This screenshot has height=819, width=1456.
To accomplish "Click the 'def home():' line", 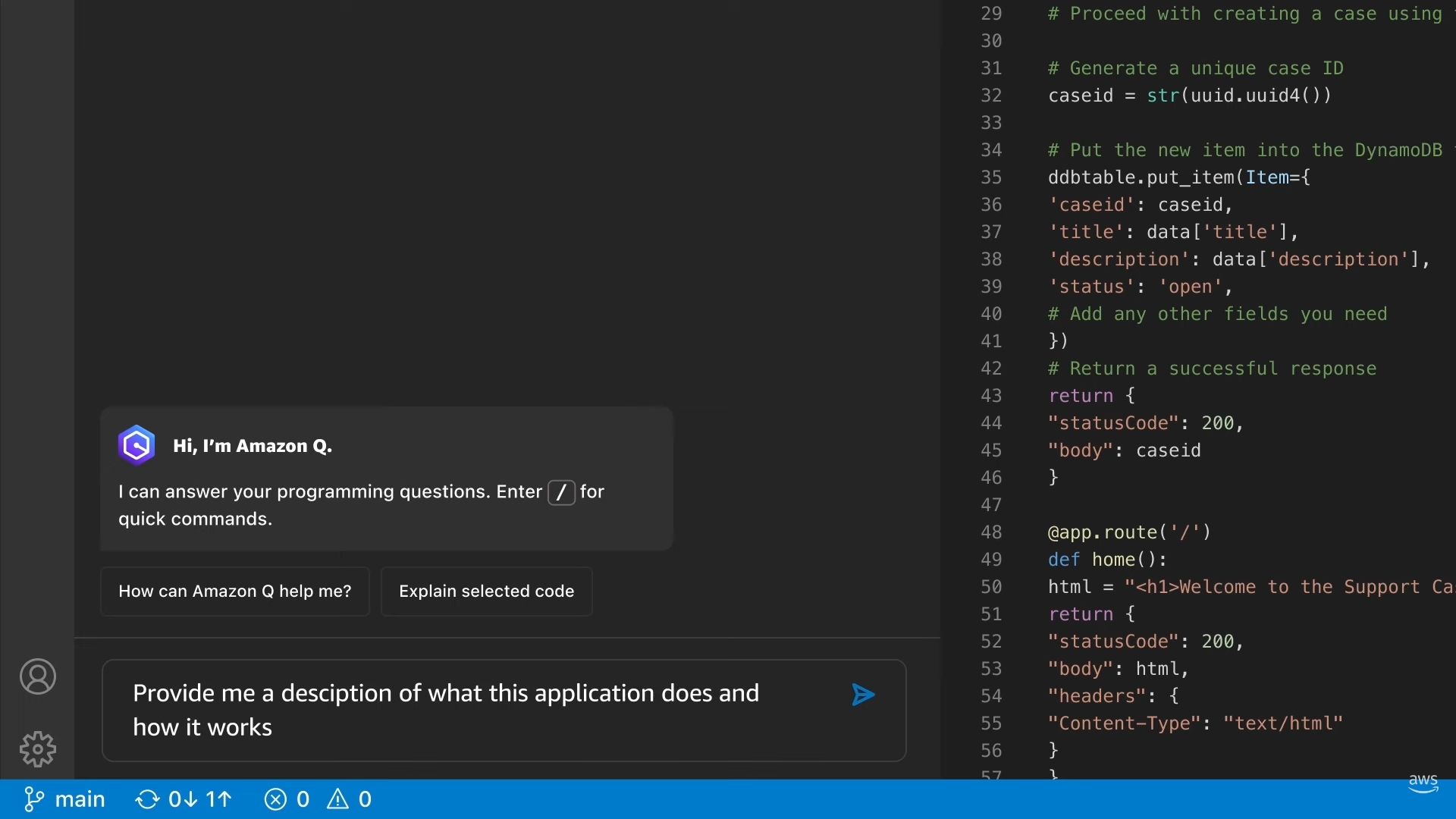I will 1107,560.
